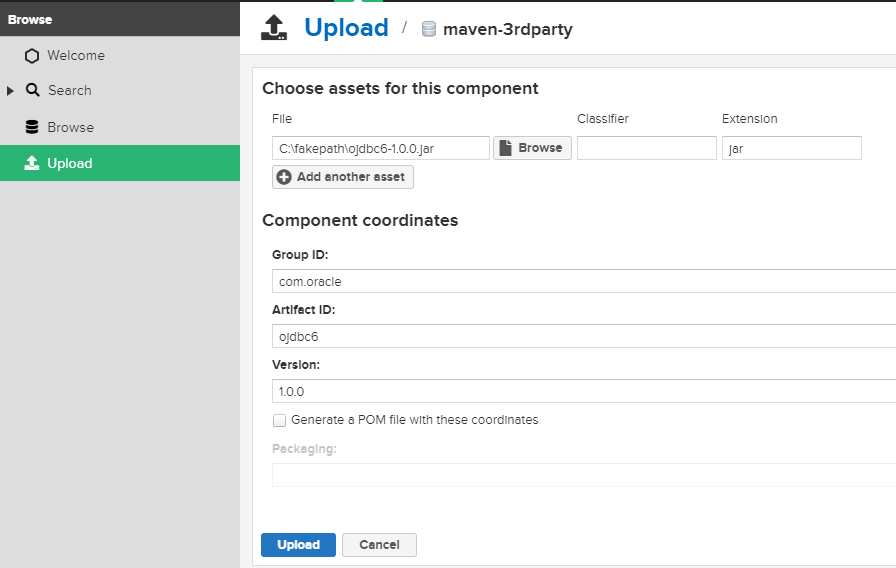The height and width of the screenshot is (568, 896).
Task: Click the blue Upload submit button
Action: point(298,545)
